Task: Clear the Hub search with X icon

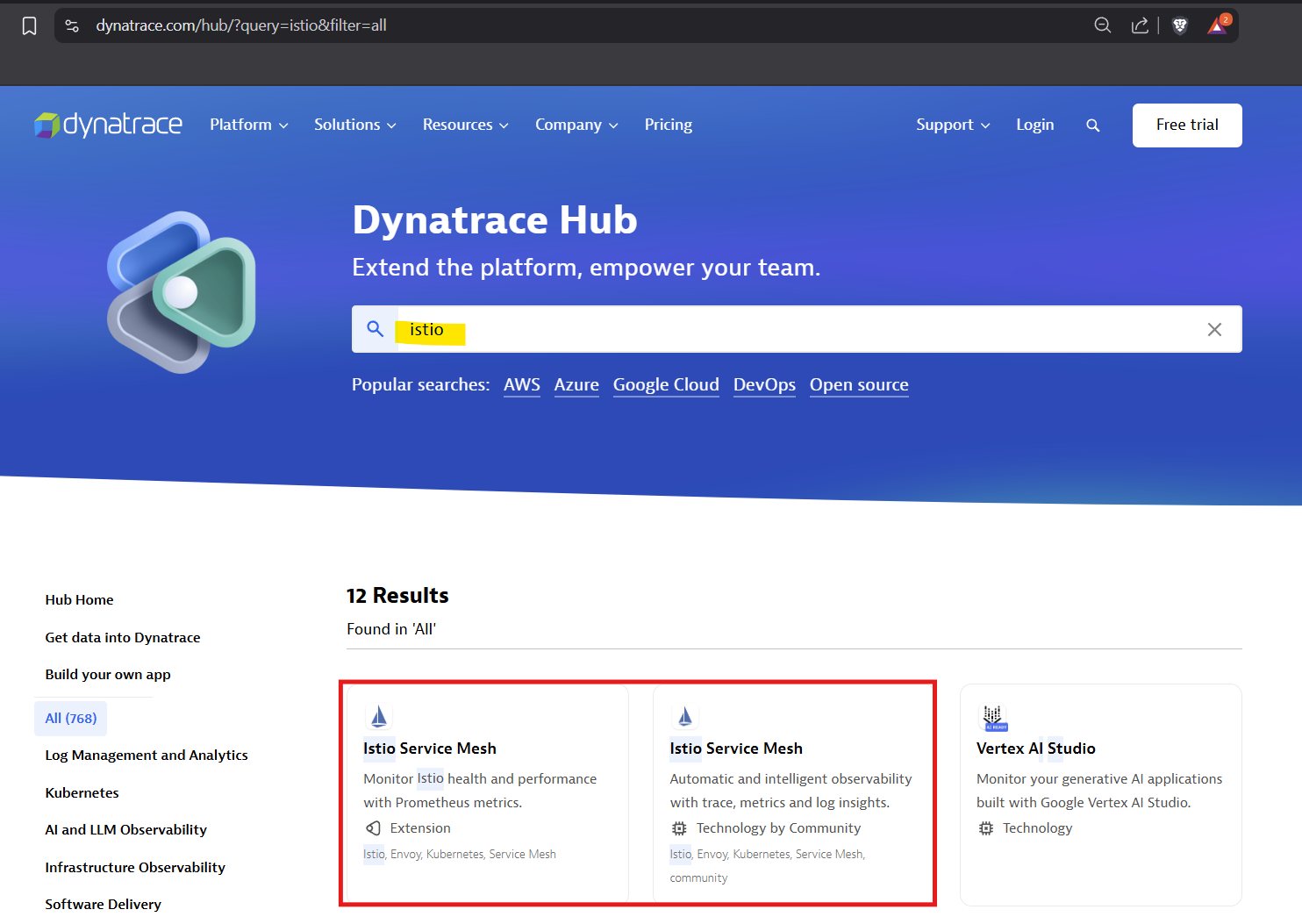Action: (1214, 329)
